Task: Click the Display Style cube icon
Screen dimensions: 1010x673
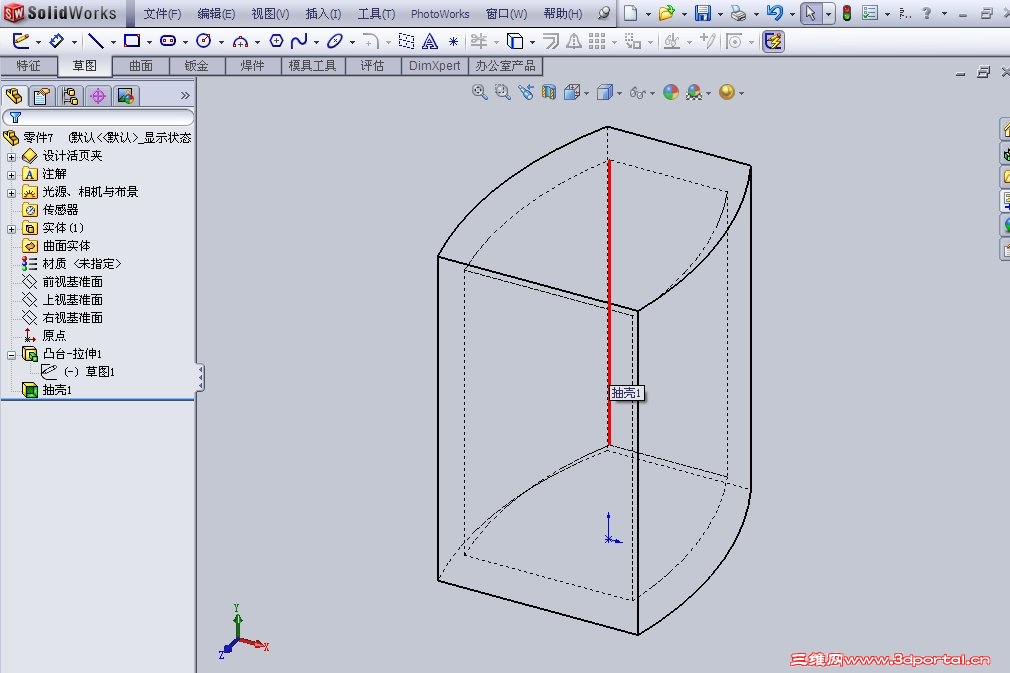Action: coord(605,93)
